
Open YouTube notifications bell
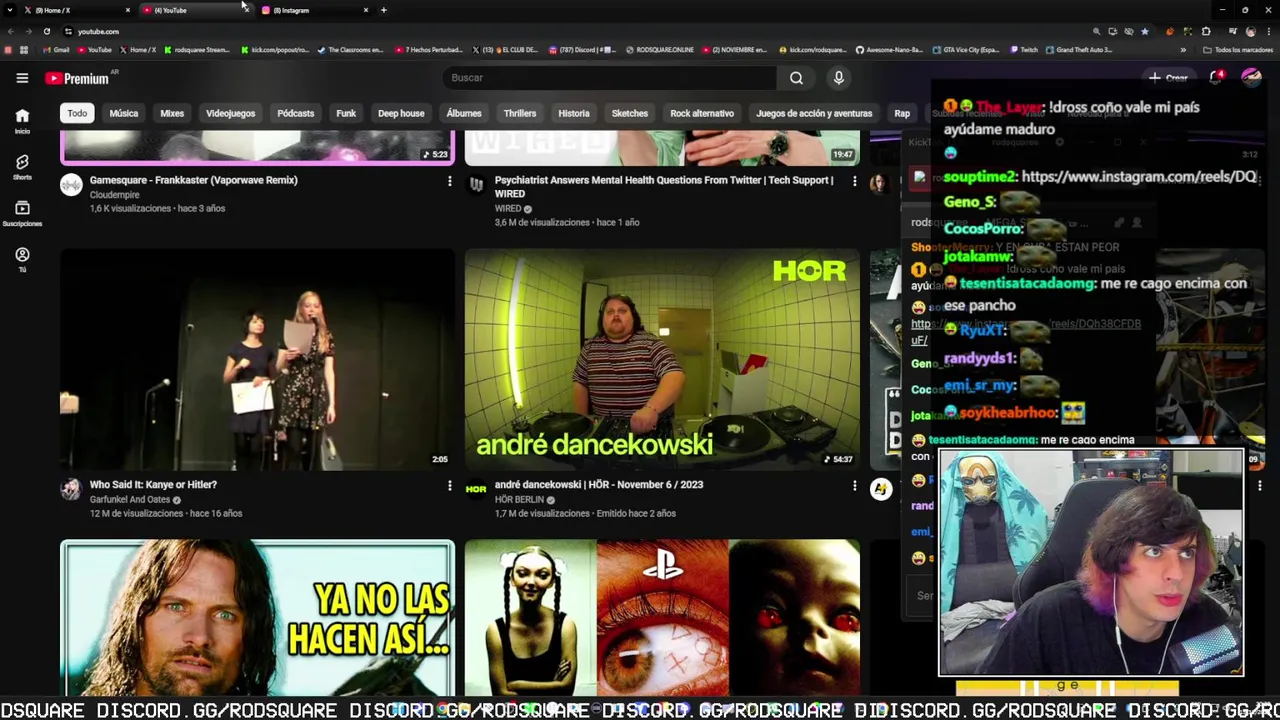1216,77
